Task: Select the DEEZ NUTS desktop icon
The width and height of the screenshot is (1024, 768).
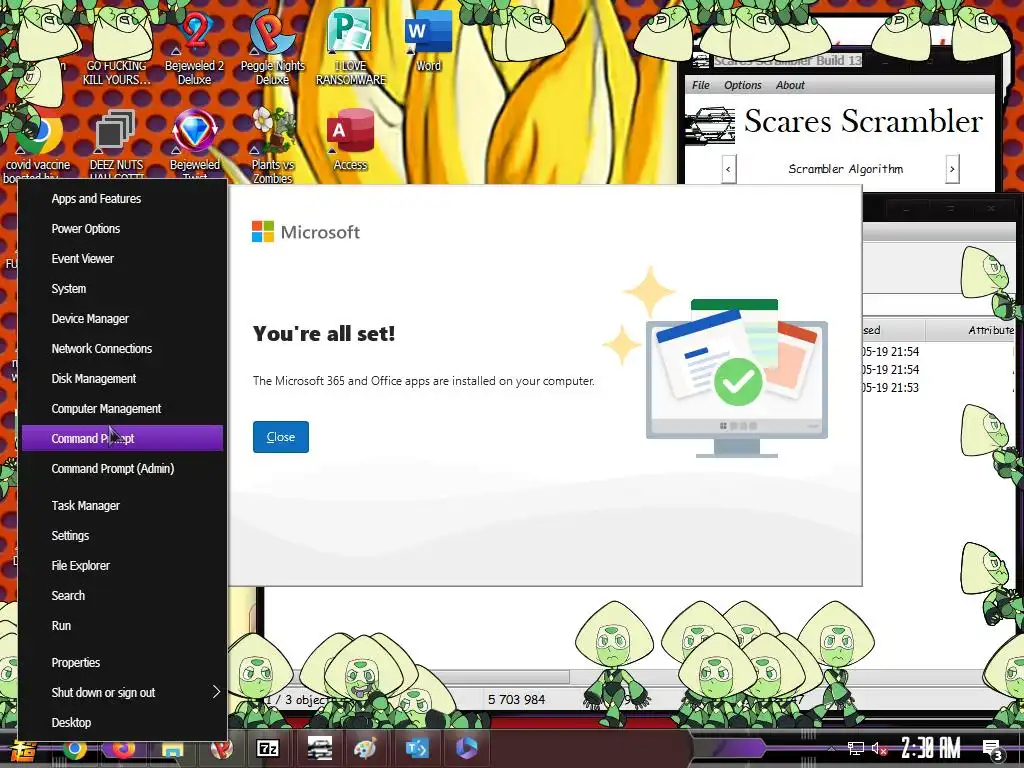Action: point(116,145)
